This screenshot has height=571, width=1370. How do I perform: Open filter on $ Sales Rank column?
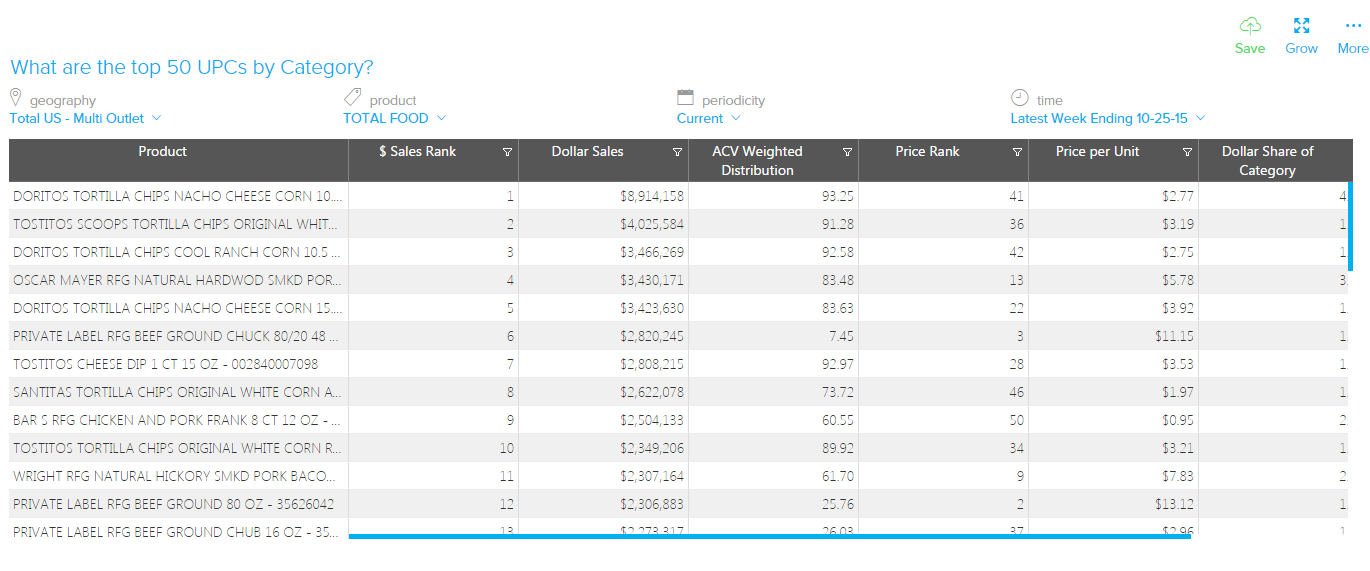507,153
